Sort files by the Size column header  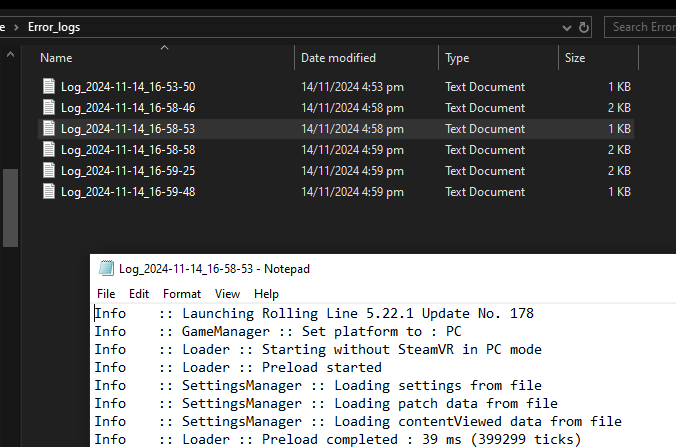[575, 58]
